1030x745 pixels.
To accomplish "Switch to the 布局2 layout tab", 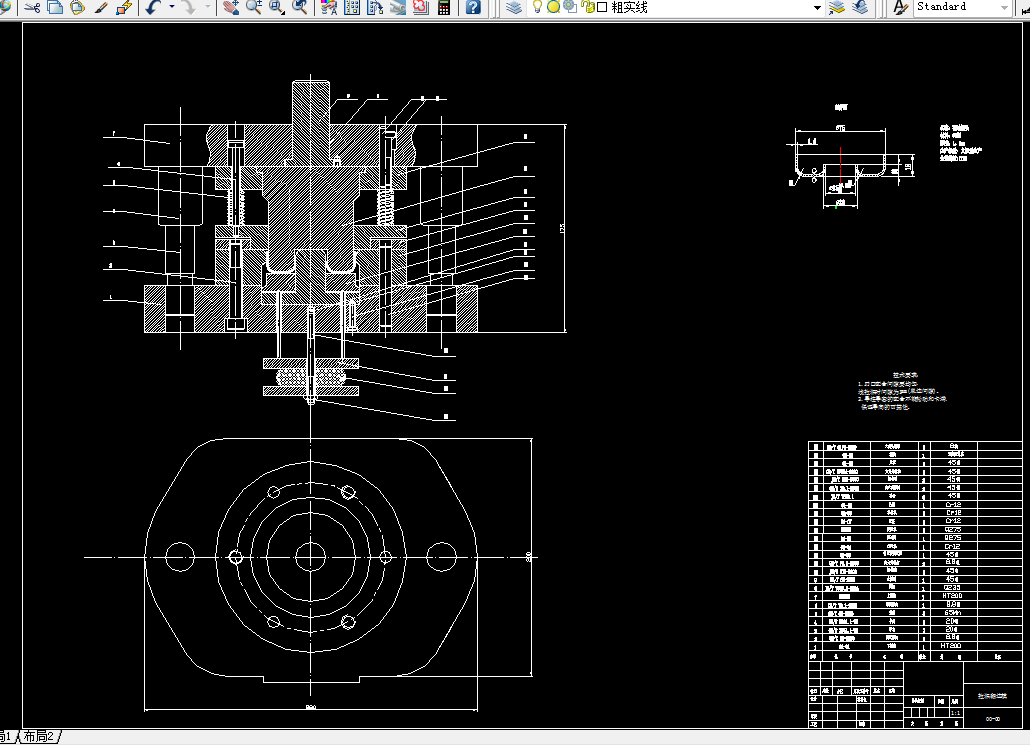I will (x=39, y=736).
